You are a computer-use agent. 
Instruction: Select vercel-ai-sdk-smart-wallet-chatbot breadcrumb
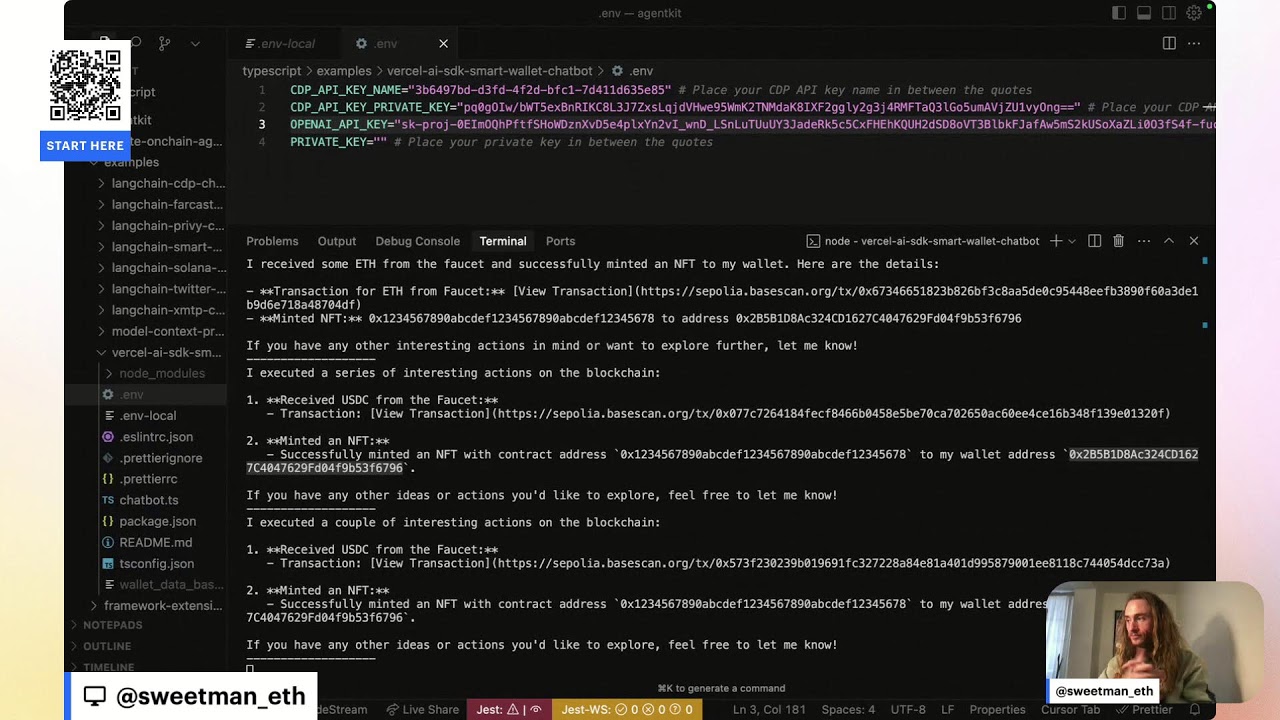pos(490,71)
